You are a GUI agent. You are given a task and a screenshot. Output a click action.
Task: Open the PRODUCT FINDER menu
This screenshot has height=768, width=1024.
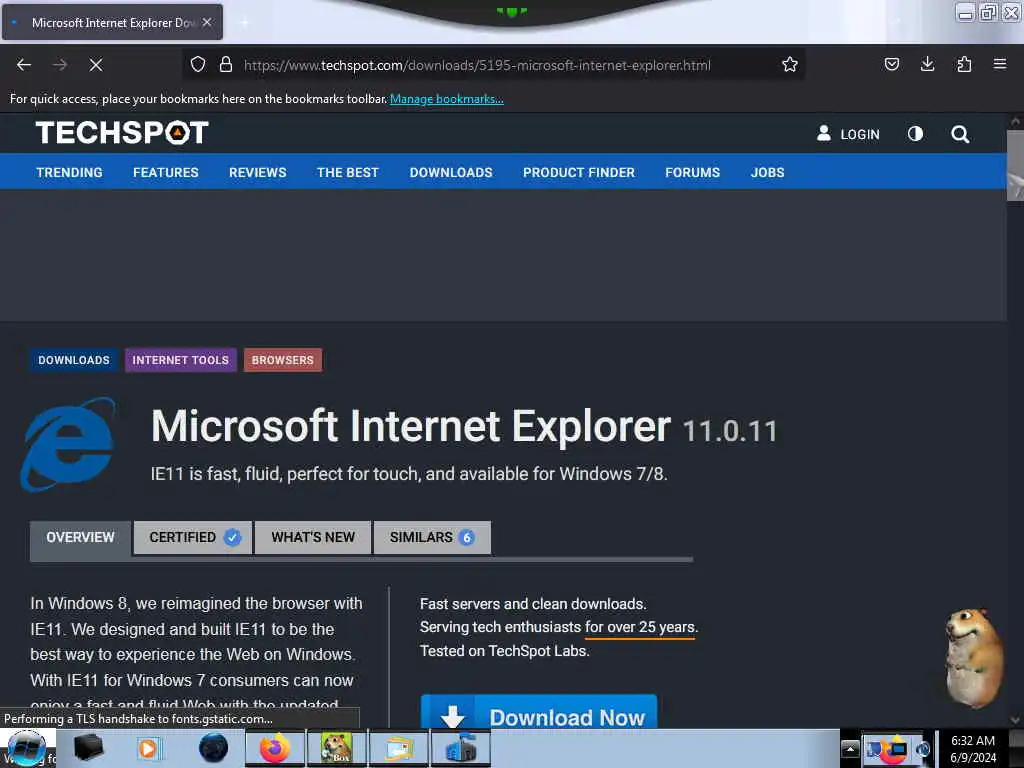click(579, 172)
